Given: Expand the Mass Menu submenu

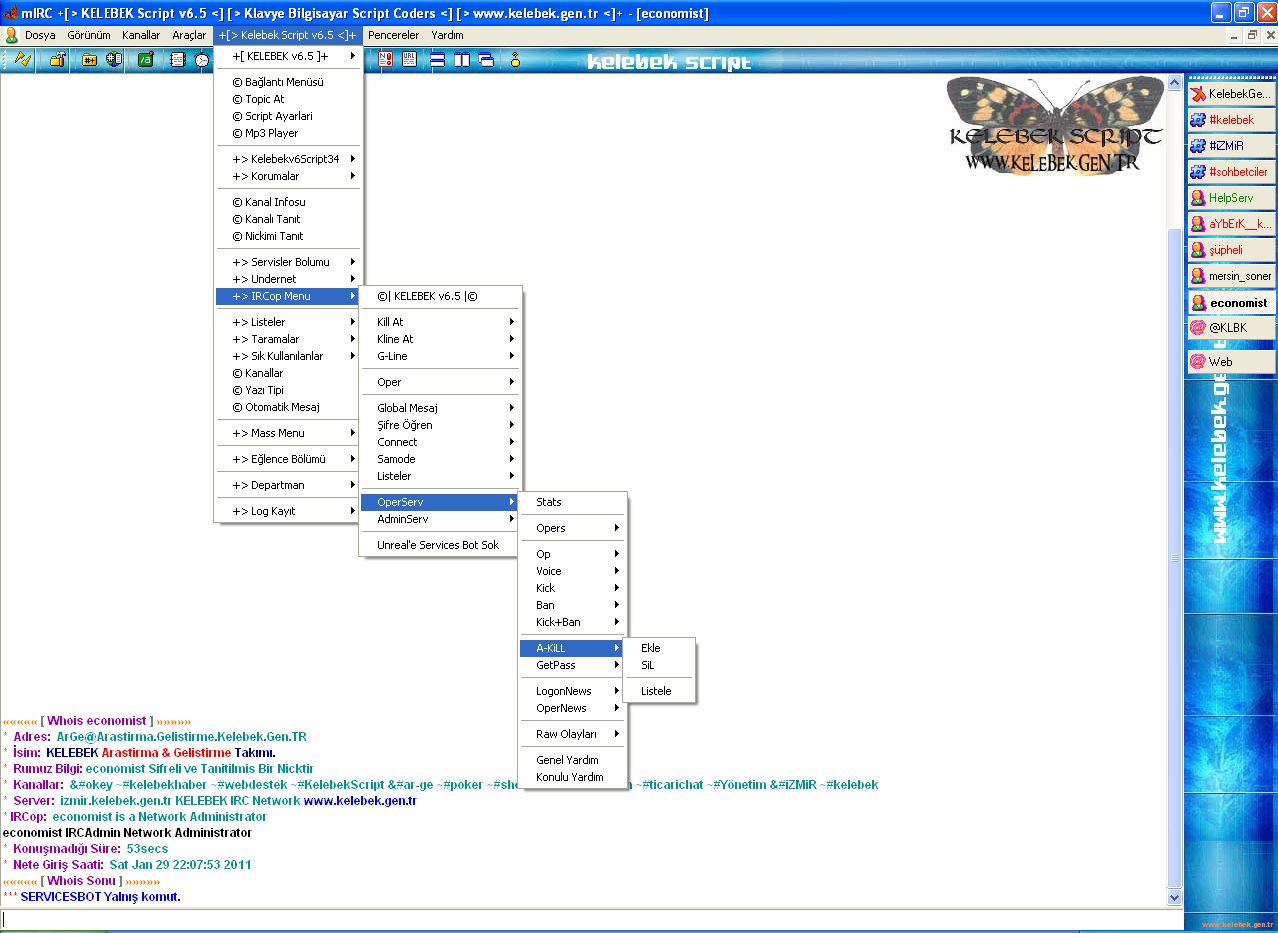Looking at the screenshot, I should [289, 433].
